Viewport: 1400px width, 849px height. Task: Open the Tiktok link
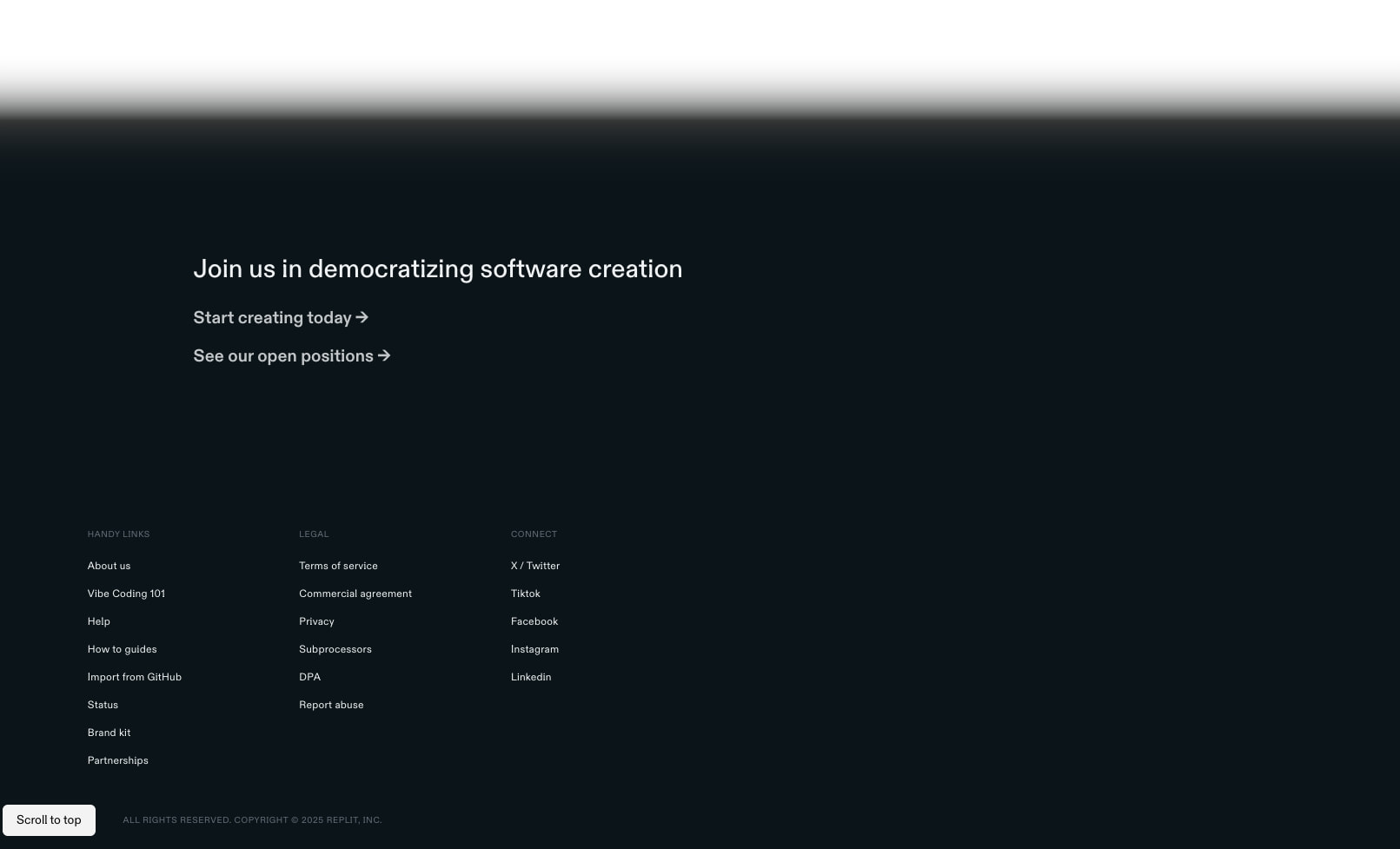526,594
